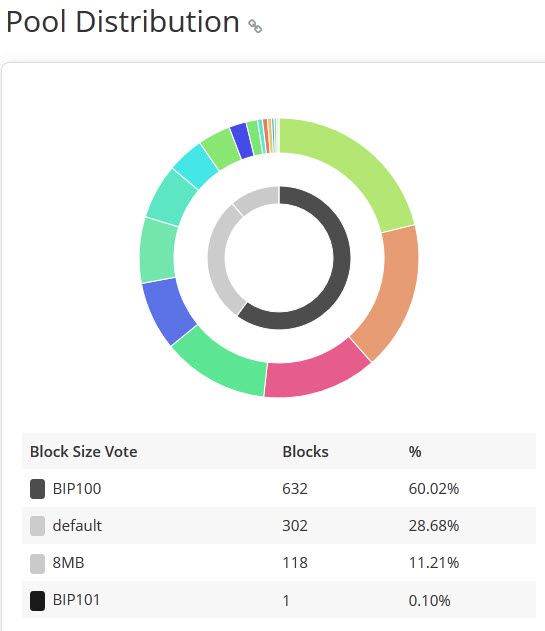Screen dimensions: 545x631
Task: Click the % column header
Action: click(x=415, y=452)
